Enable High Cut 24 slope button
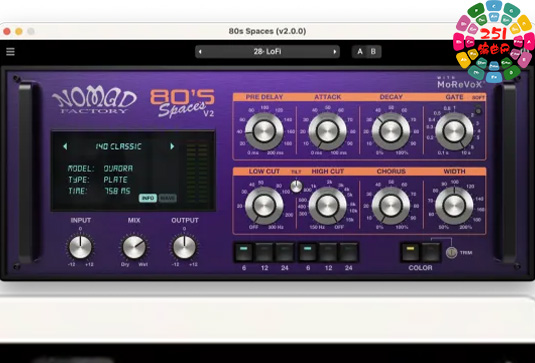The width and height of the screenshot is (535, 363). point(348,252)
